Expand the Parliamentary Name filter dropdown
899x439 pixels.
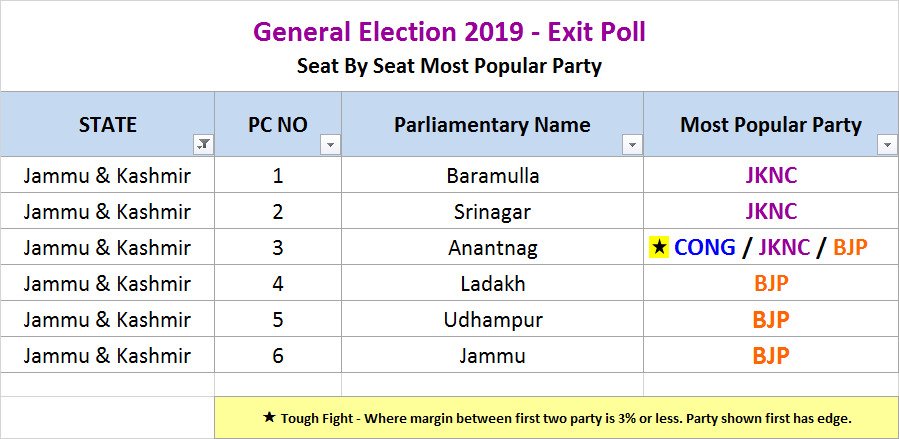632,145
